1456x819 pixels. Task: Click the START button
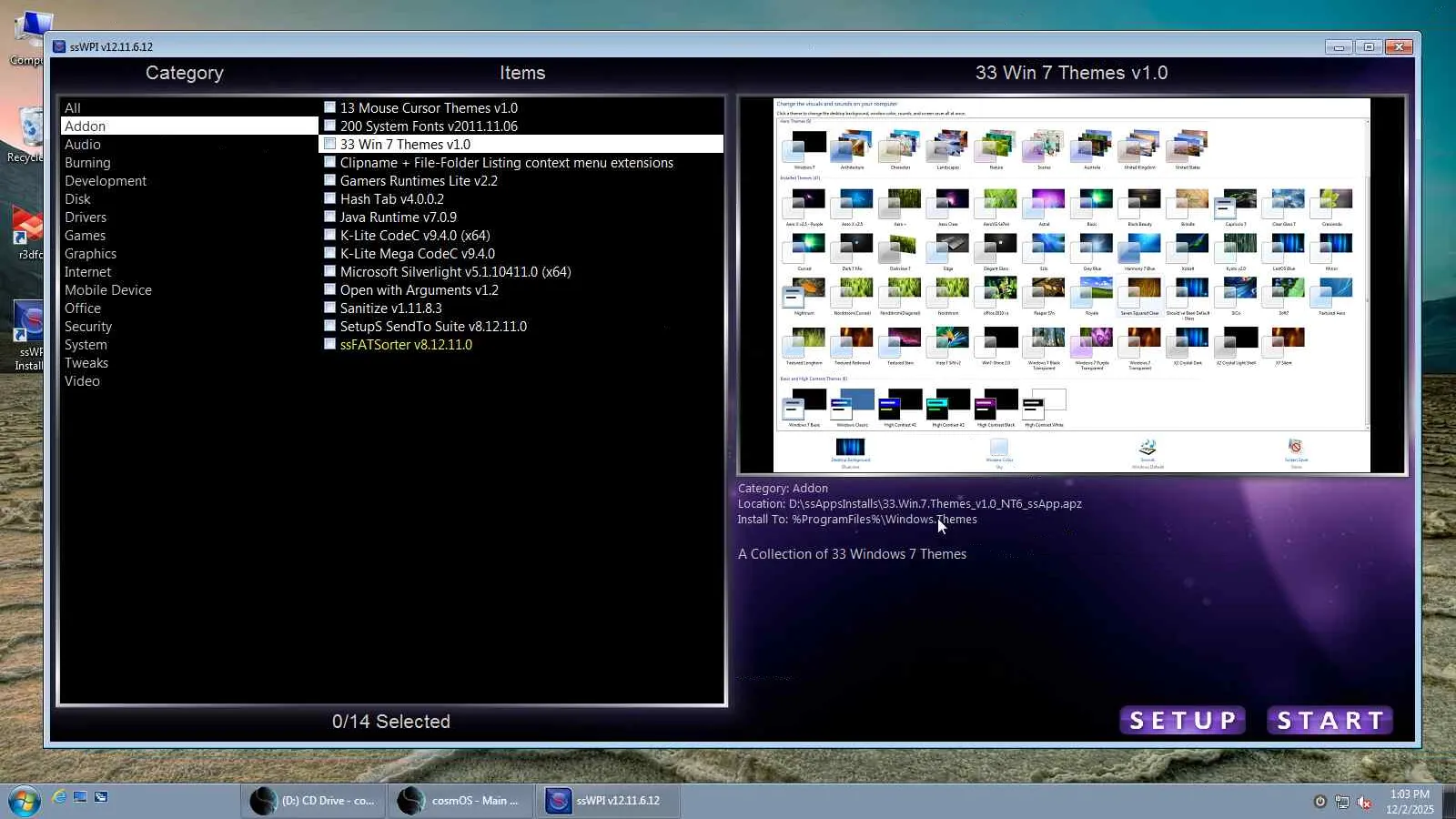tap(1330, 721)
